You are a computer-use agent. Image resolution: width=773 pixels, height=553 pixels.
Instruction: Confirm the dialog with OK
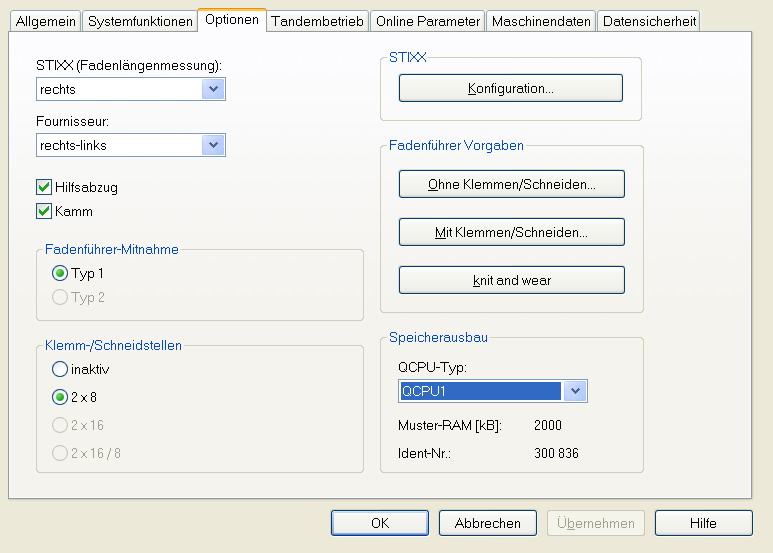[379, 523]
